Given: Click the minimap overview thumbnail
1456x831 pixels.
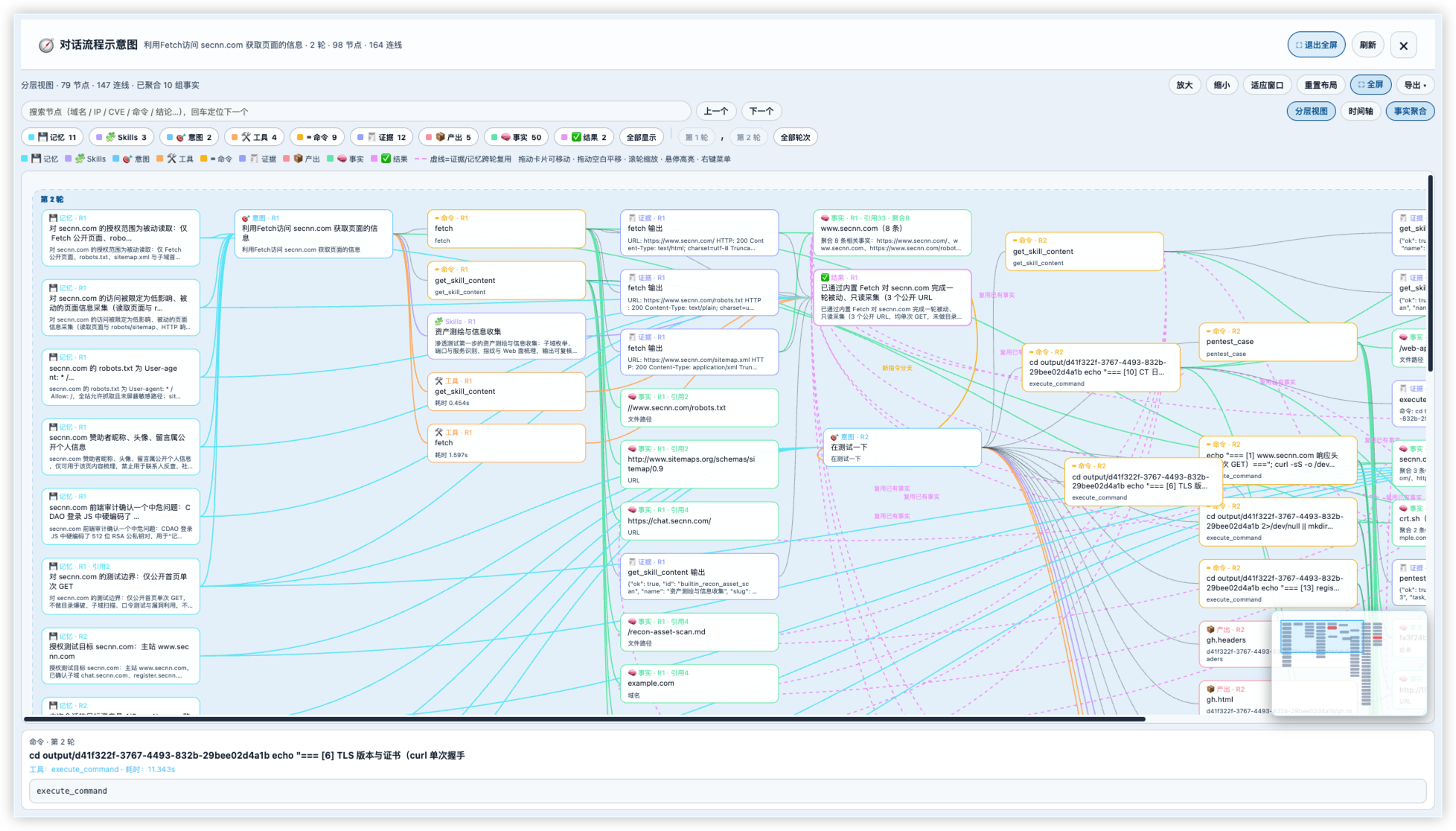Looking at the screenshot, I should [1349, 663].
